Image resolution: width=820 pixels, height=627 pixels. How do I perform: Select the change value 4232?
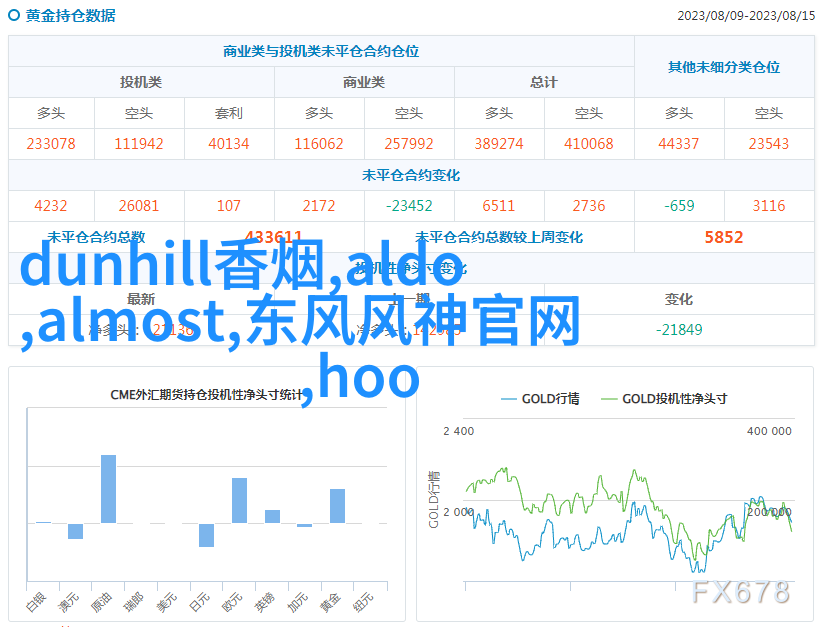point(51,206)
